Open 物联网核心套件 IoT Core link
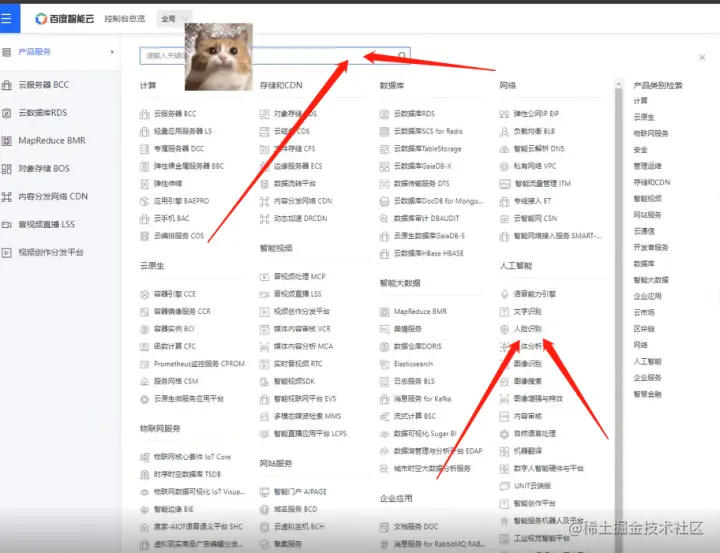This screenshot has width=720, height=553. 192,457
